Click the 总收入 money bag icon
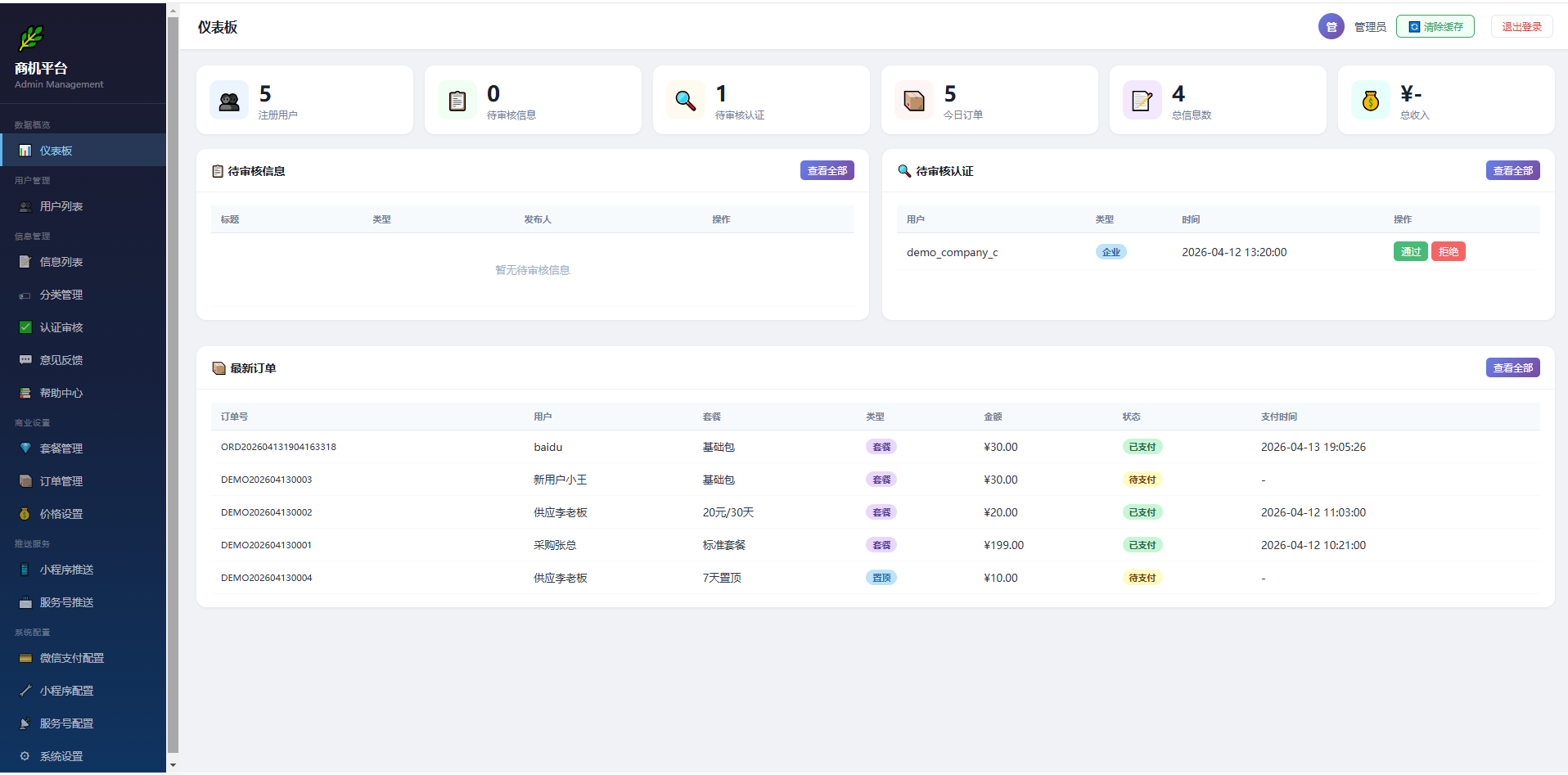This screenshot has height=775, width=1568. click(x=1371, y=101)
